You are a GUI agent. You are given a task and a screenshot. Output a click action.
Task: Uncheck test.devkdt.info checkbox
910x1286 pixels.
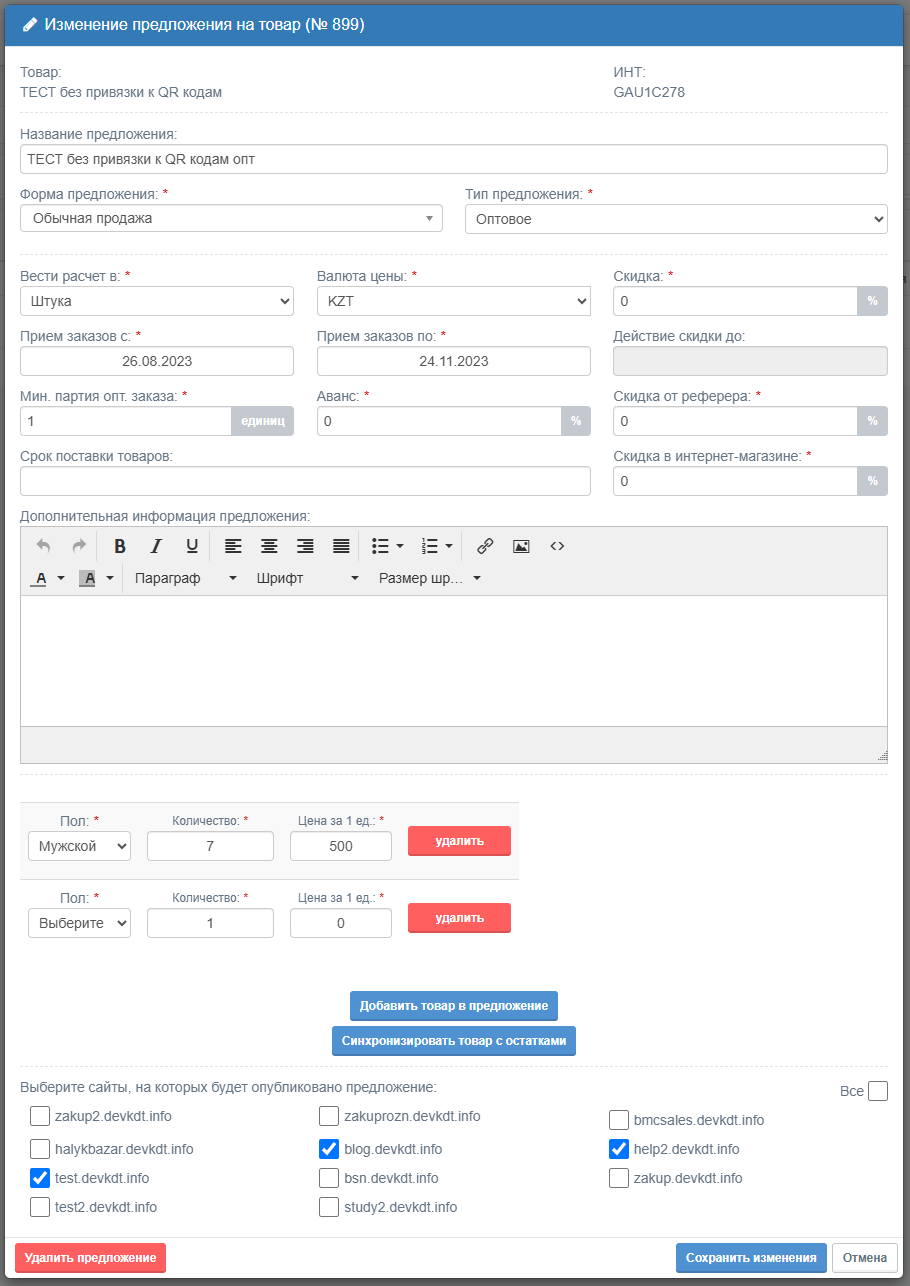(40, 1178)
